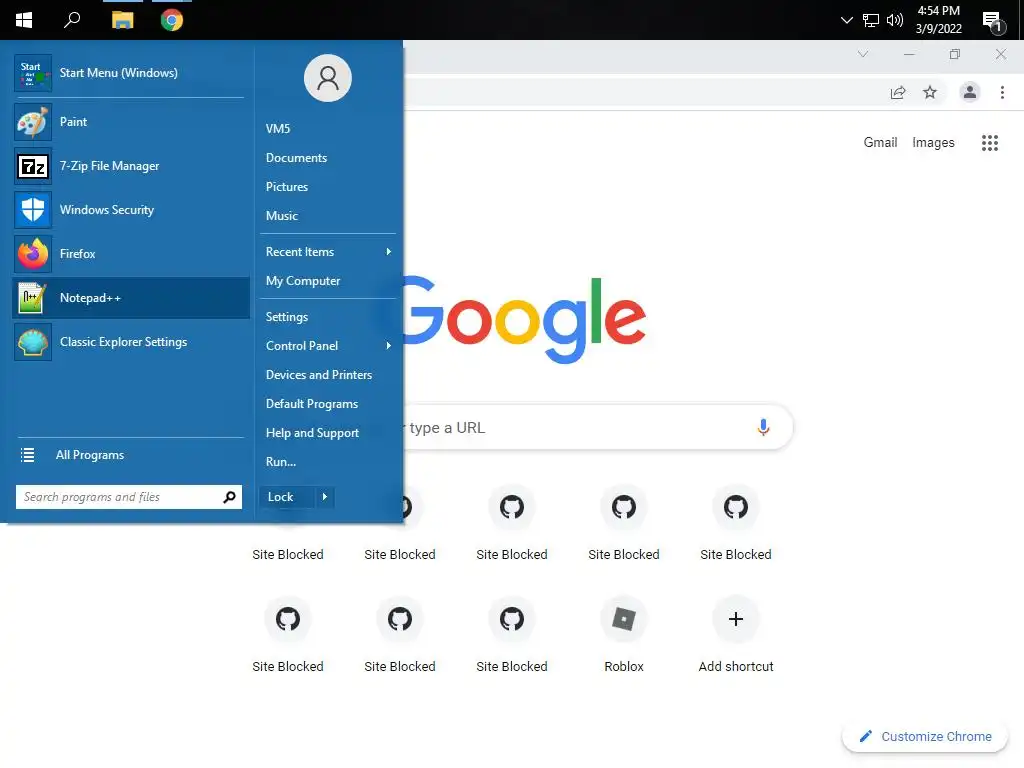Click the start menu search magnifier

[229, 497]
